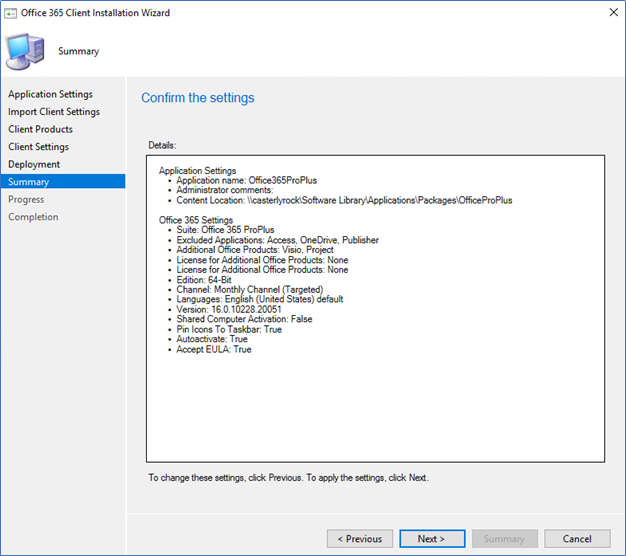Click the Content Location path line
This screenshot has height=556, width=626.
pyautogui.click(x=344, y=200)
